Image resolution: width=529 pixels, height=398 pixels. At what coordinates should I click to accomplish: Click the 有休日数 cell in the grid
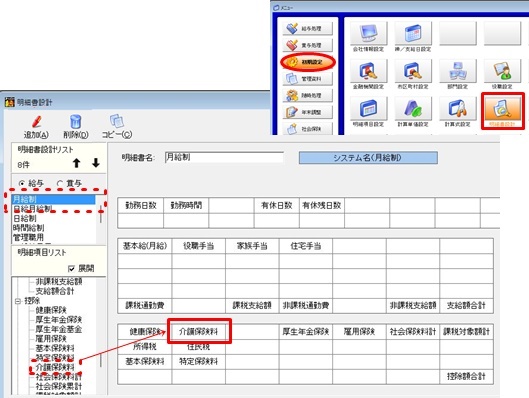tap(277, 205)
